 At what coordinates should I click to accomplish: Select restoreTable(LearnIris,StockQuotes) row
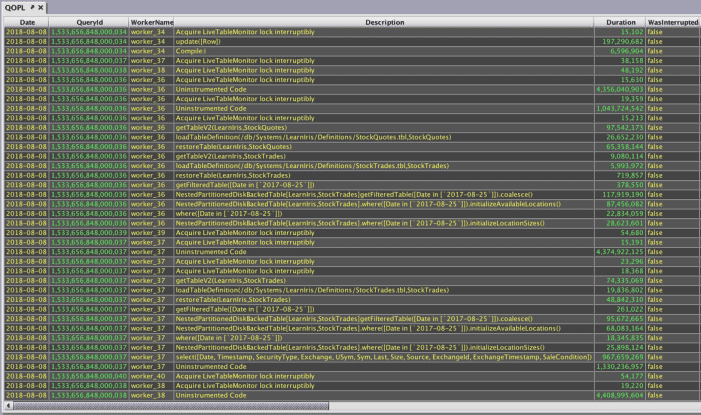pyautogui.click(x=384, y=146)
